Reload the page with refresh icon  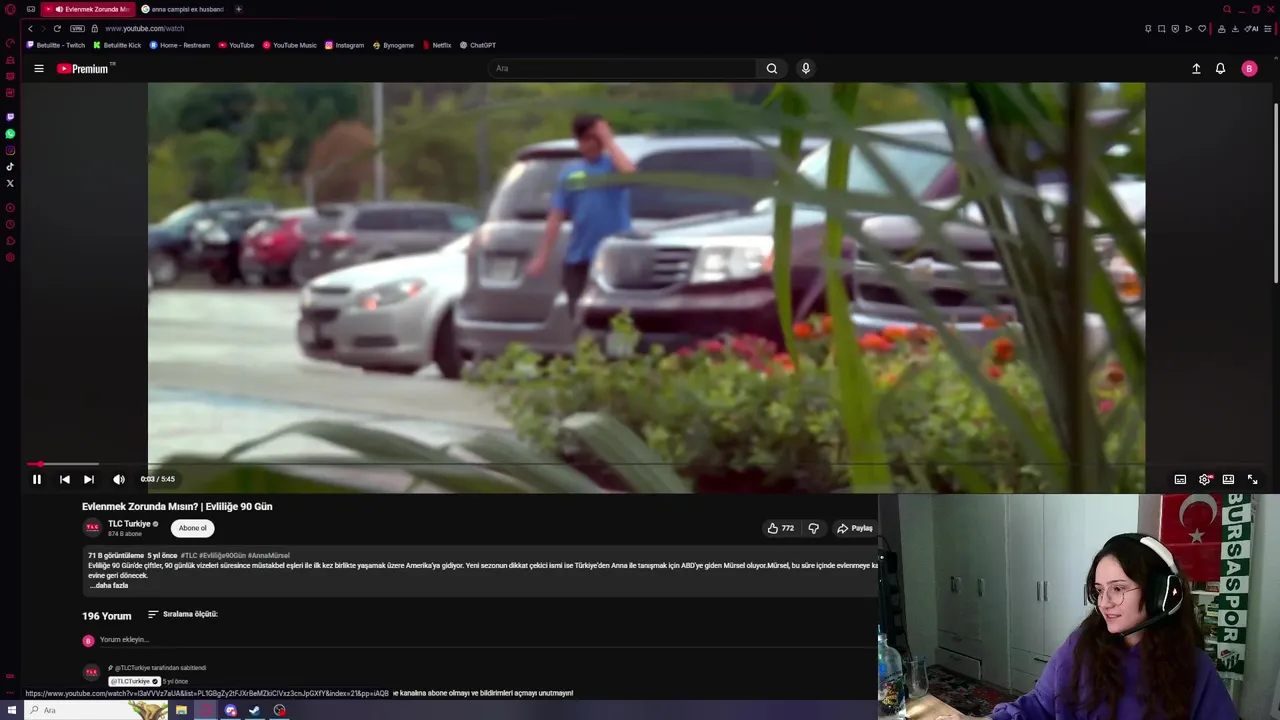coord(57,29)
